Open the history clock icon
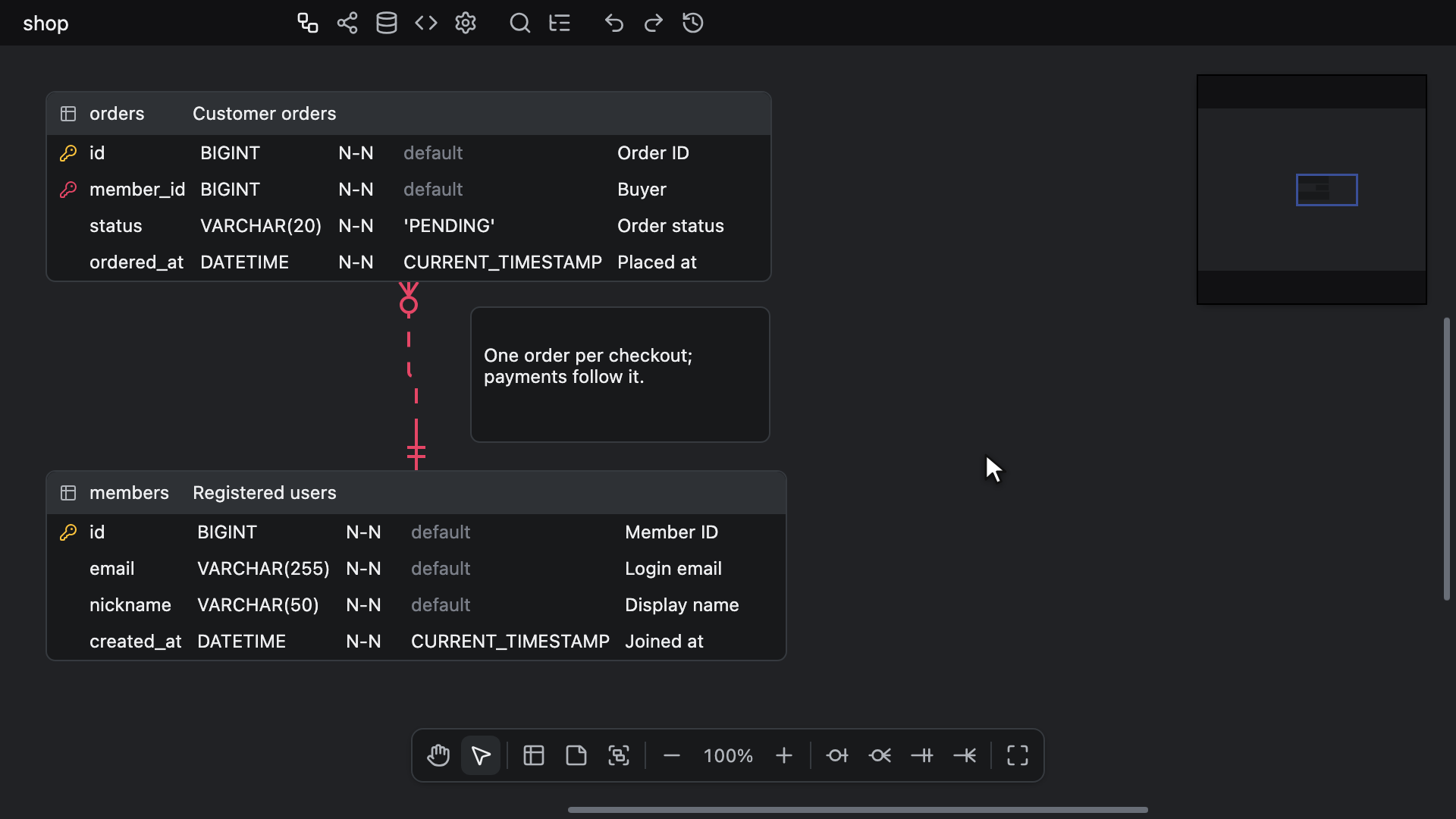Image resolution: width=1456 pixels, height=819 pixels. coord(693,23)
